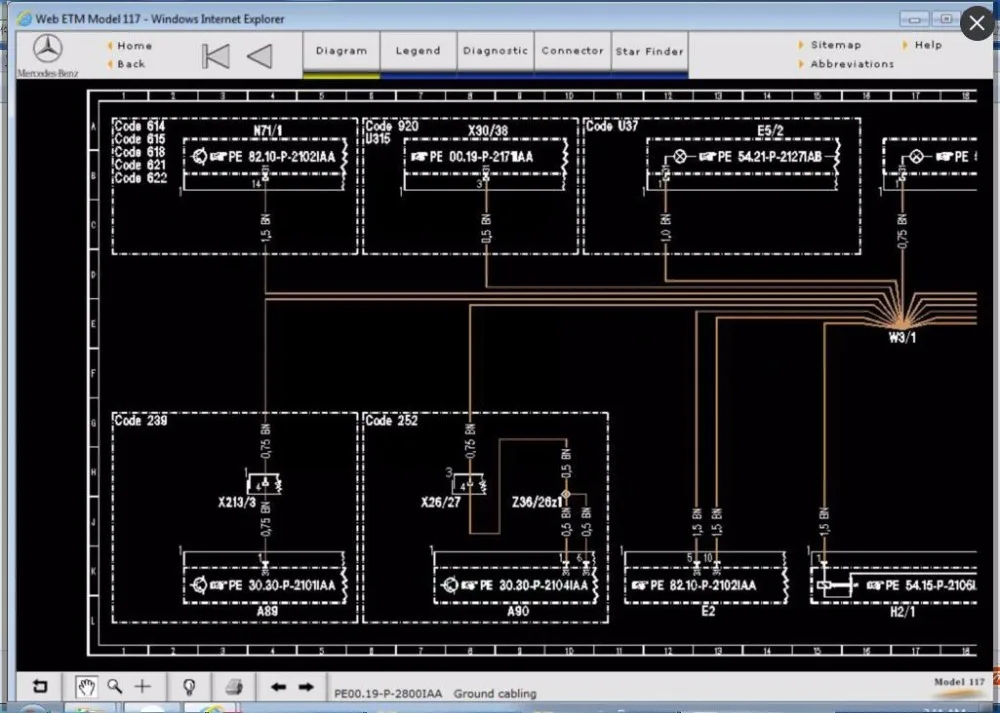
Task: Click the Back link
Action: pos(131,64)
